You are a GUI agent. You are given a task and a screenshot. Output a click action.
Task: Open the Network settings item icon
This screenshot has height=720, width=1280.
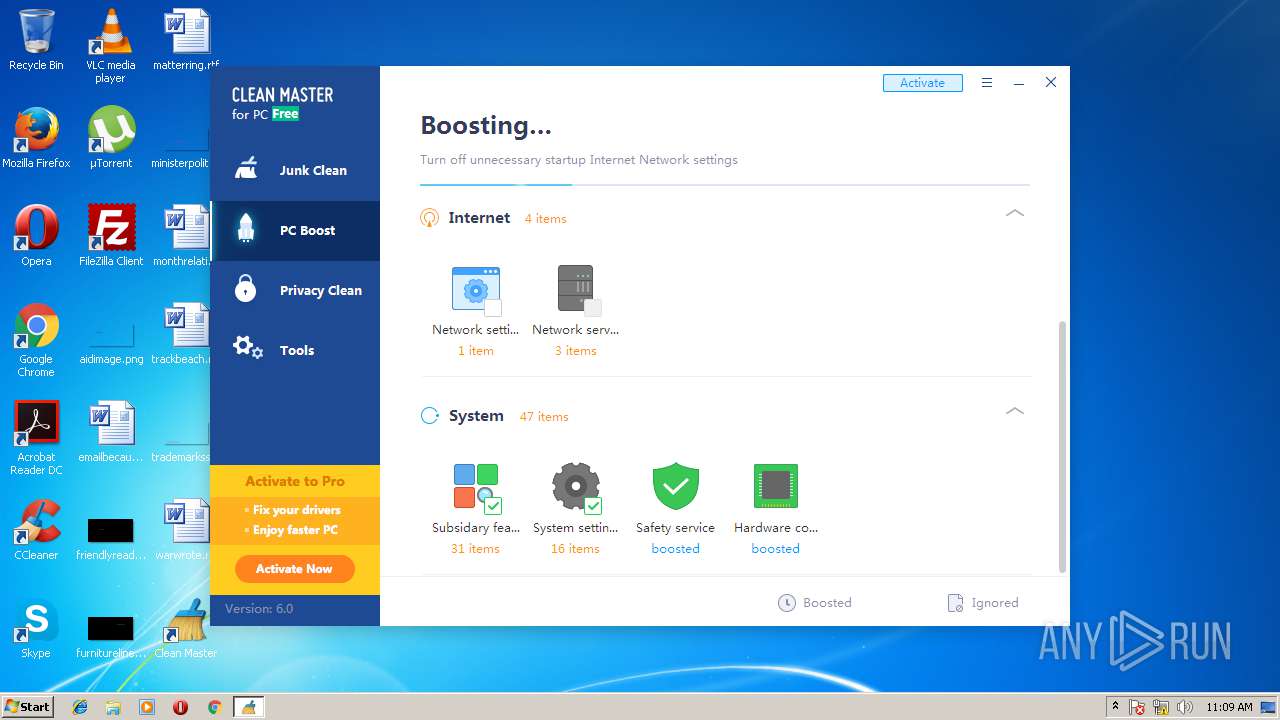[476, 289]
